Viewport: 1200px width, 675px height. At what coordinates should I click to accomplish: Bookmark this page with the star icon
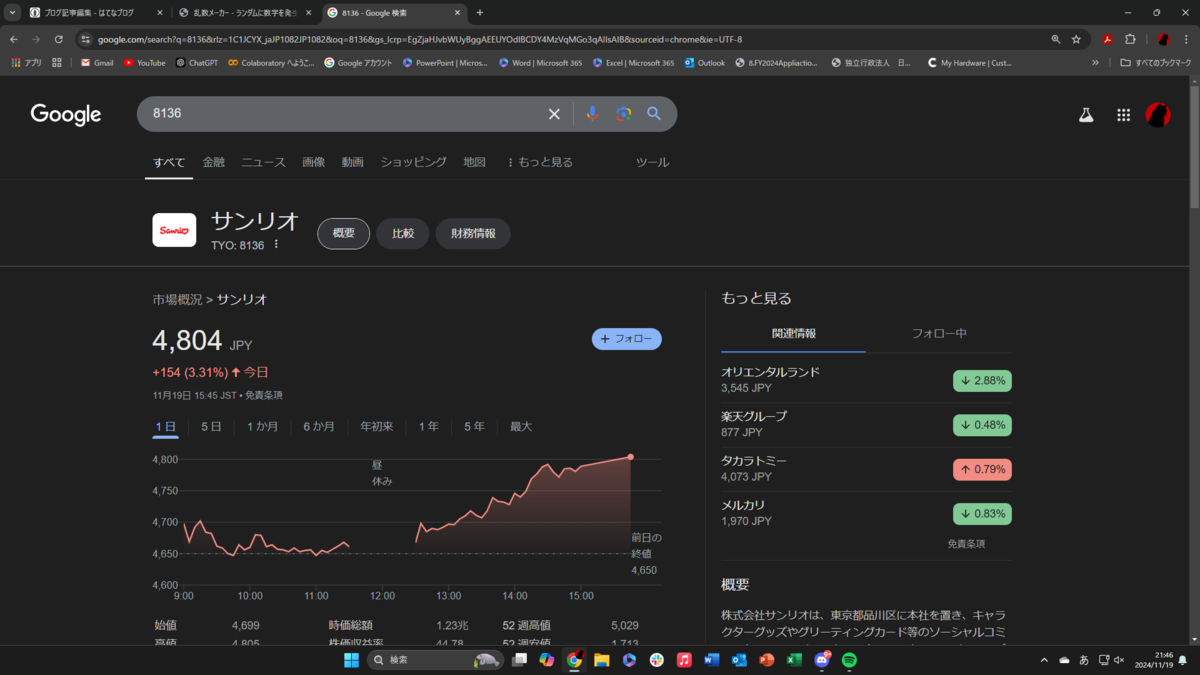click(1076, 39)
